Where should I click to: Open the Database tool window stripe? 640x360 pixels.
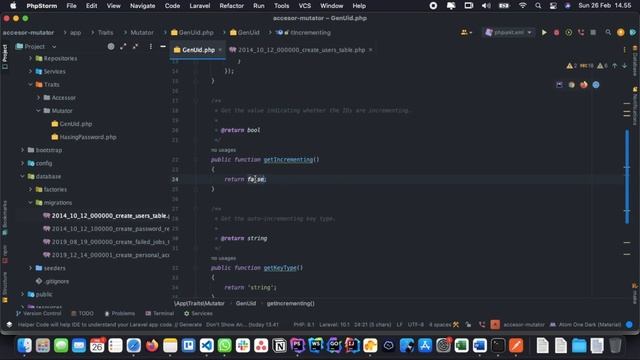coord(635,60)
